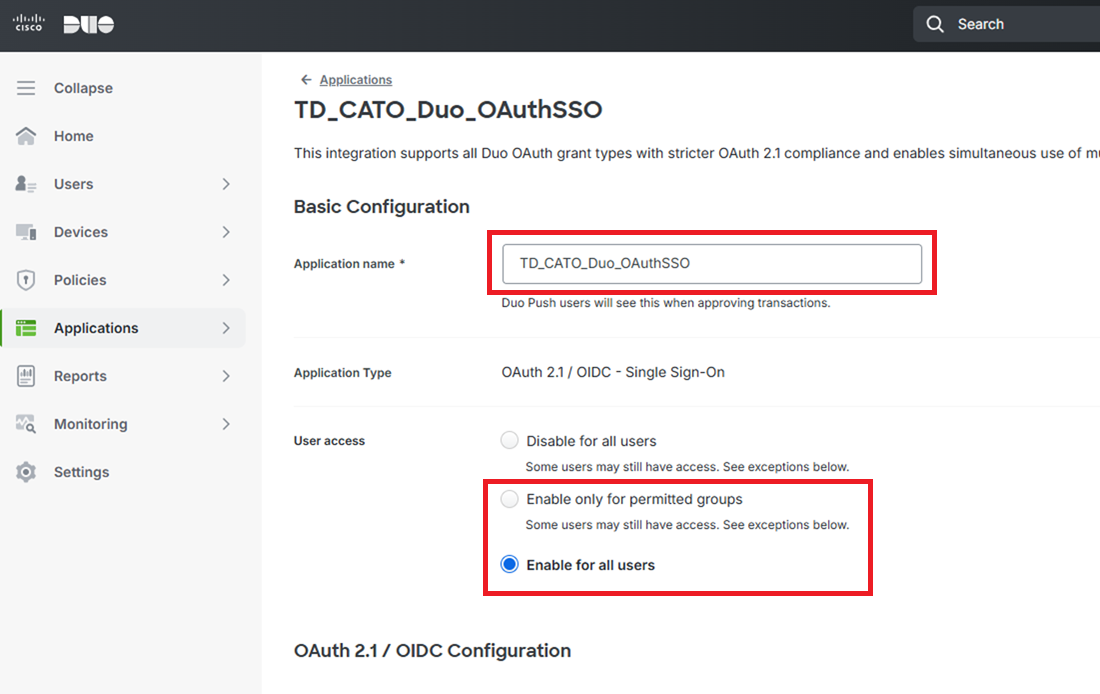
Task: Select Disable for all users
Action: coord(509,440)
